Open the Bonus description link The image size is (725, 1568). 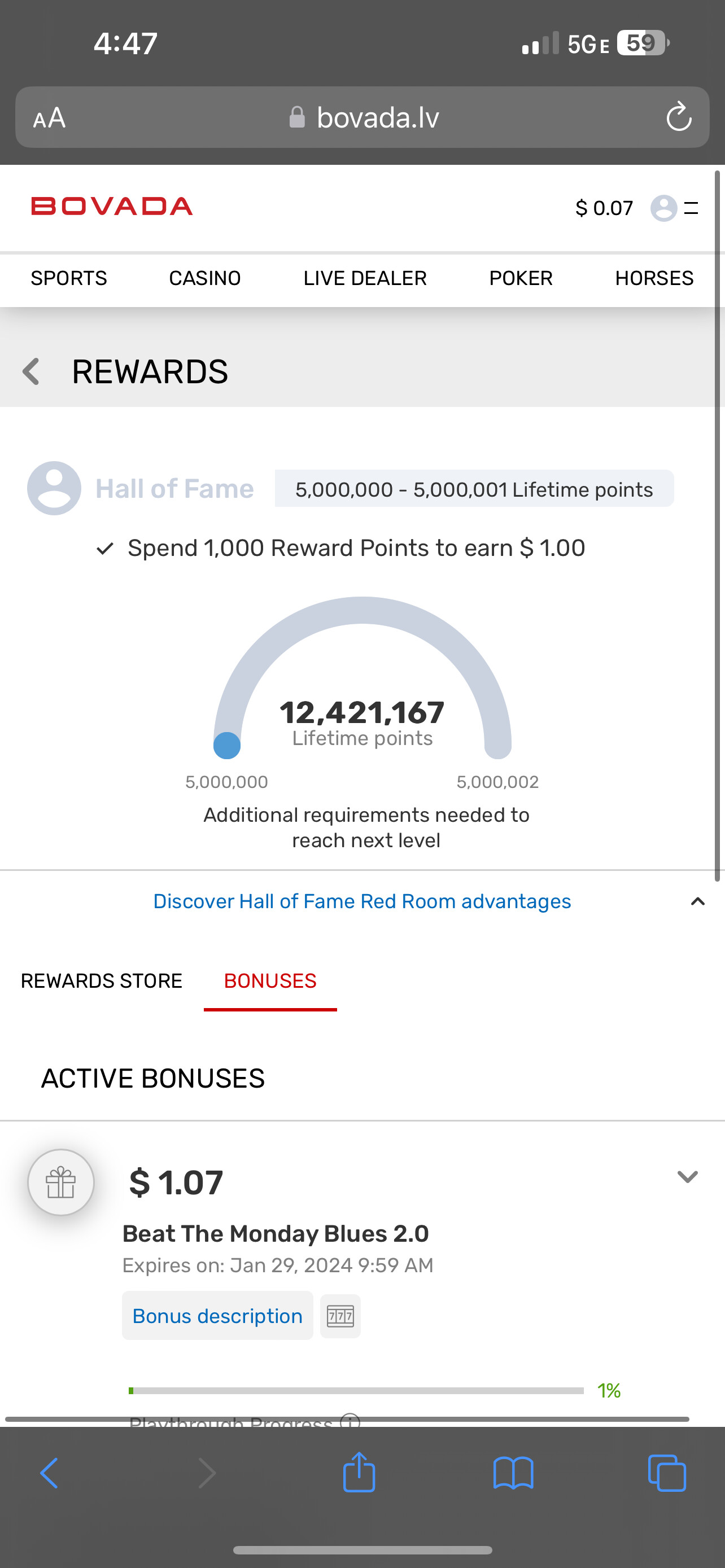click(217, 1316)
